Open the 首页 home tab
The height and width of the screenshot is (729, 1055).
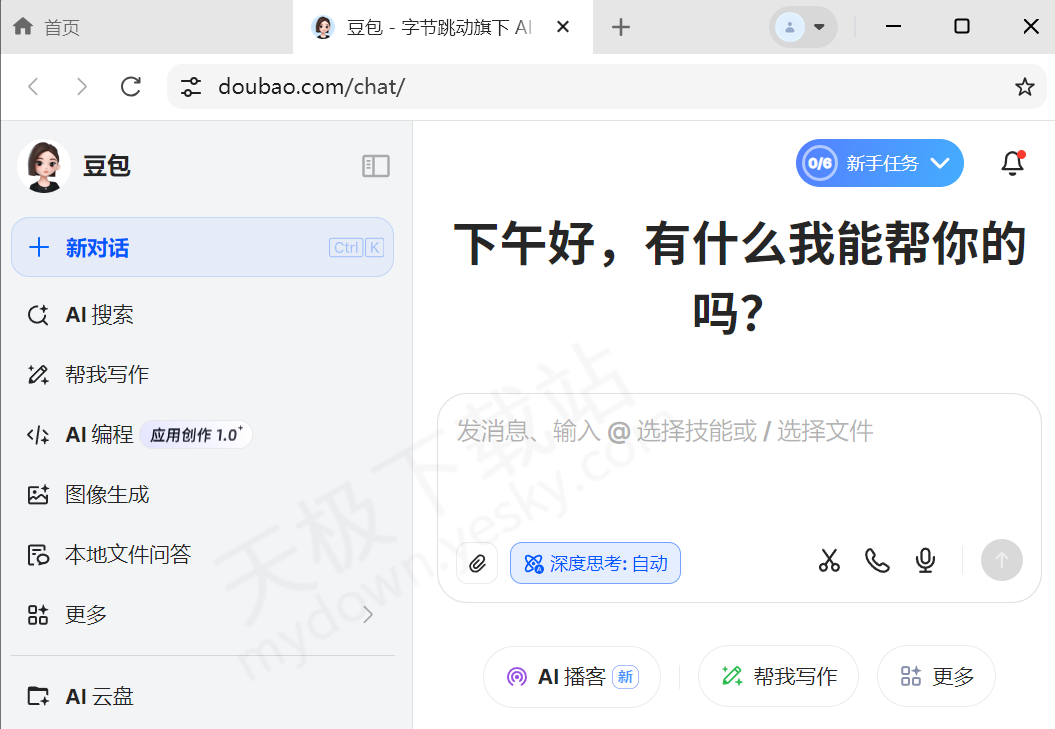(x=47, y=27)
